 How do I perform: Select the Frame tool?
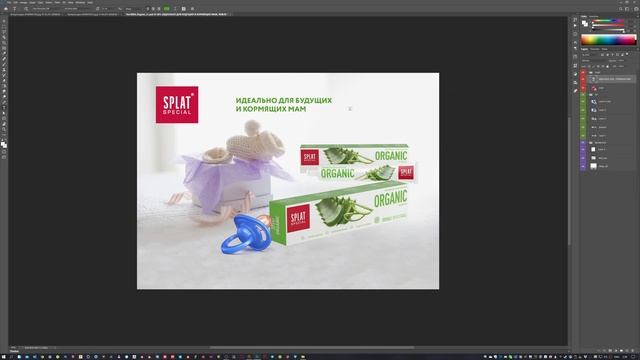pos(4,48)
